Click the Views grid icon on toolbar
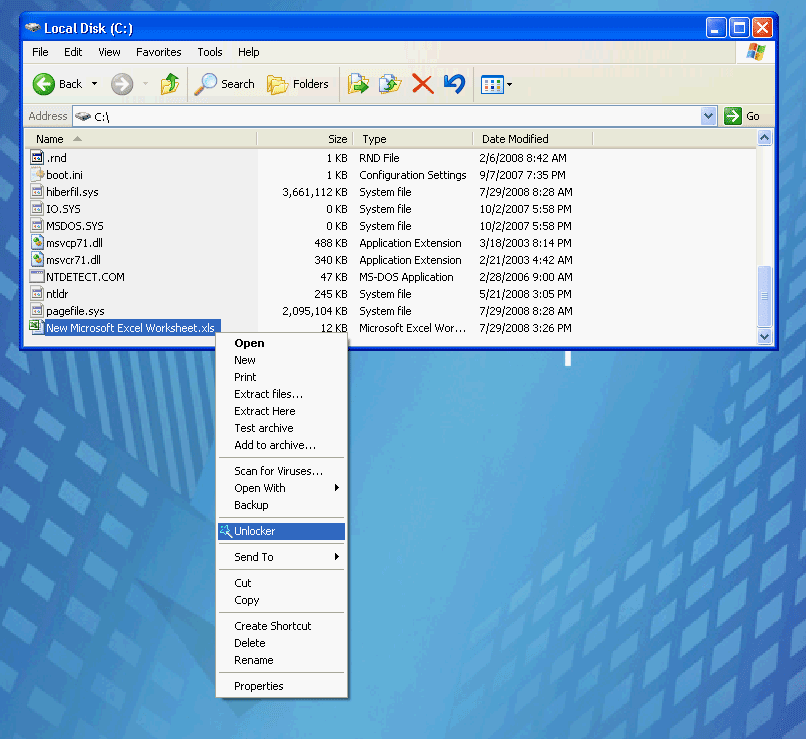This screenshot has height=739, width=806. click(x=491, y=84)
